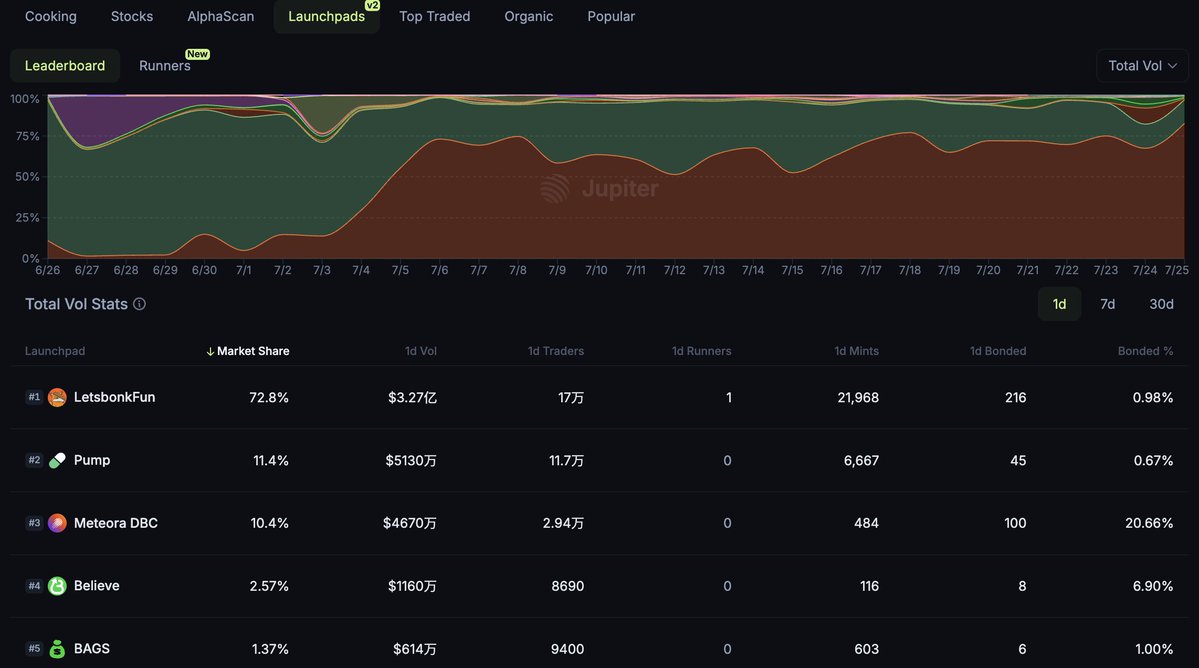The image size is (1199, 668).
Task: Switch to the Organic tab
Action: coord(528,16)
